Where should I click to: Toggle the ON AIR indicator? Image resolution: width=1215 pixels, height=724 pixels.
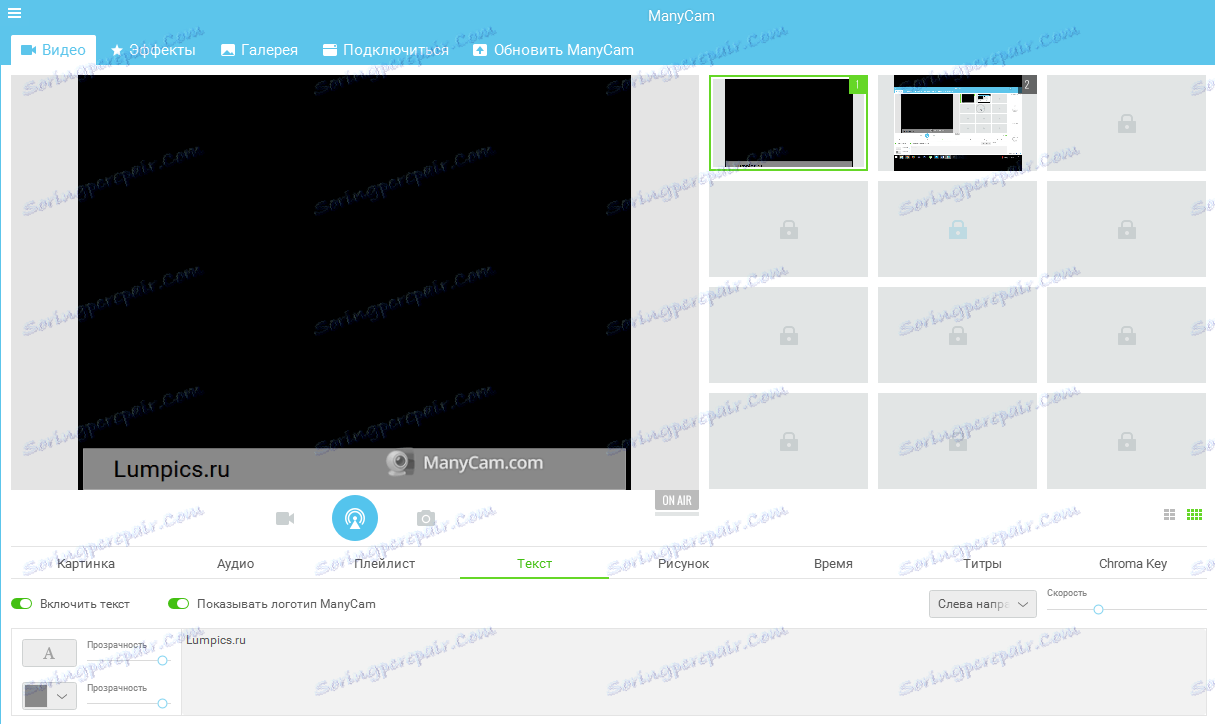click(677, 501)
